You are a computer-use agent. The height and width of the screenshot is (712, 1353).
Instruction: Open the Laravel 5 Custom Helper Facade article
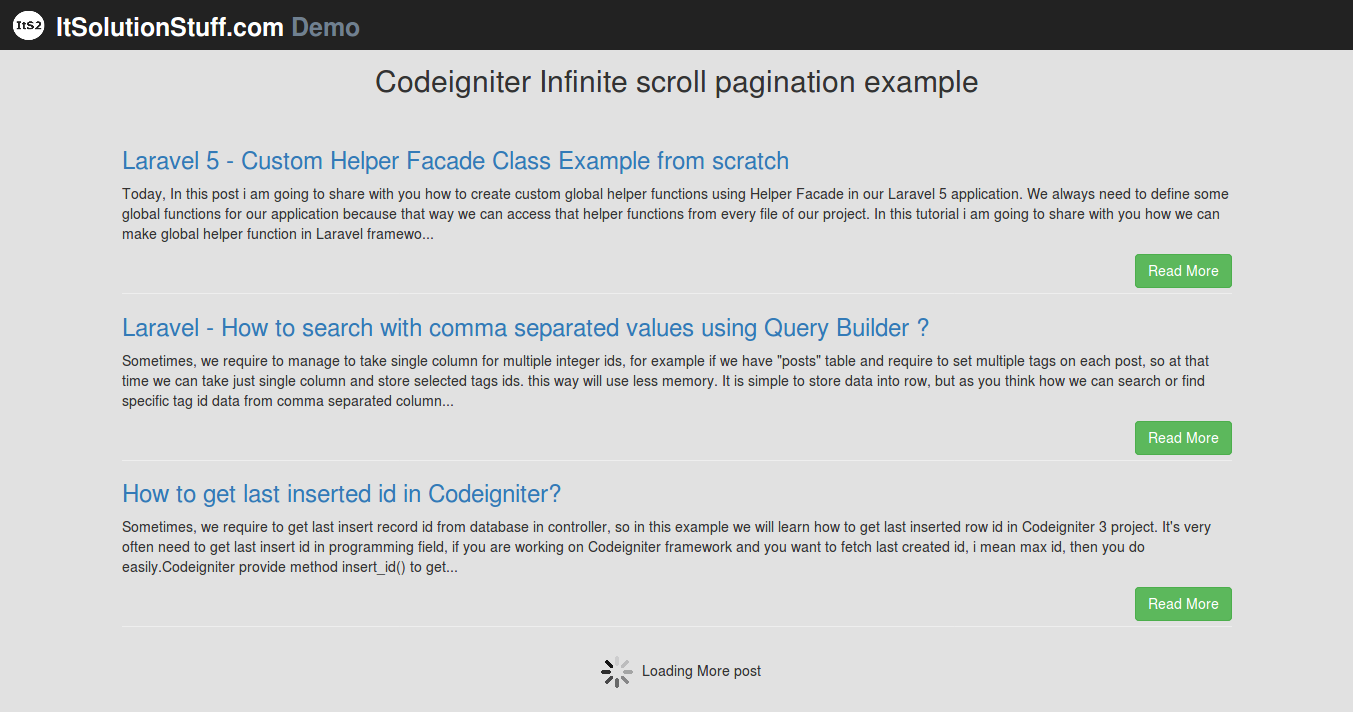point(455,160)
